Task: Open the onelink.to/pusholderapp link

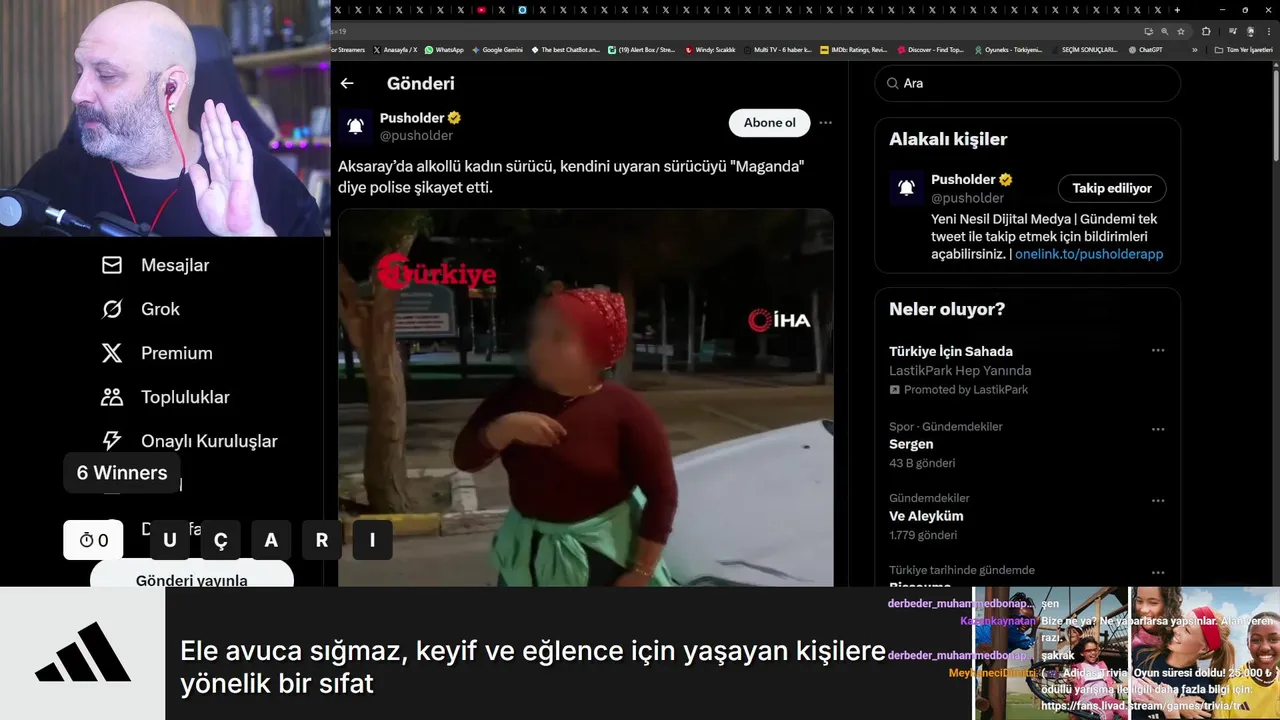Action: click(x=1089, y=254)
